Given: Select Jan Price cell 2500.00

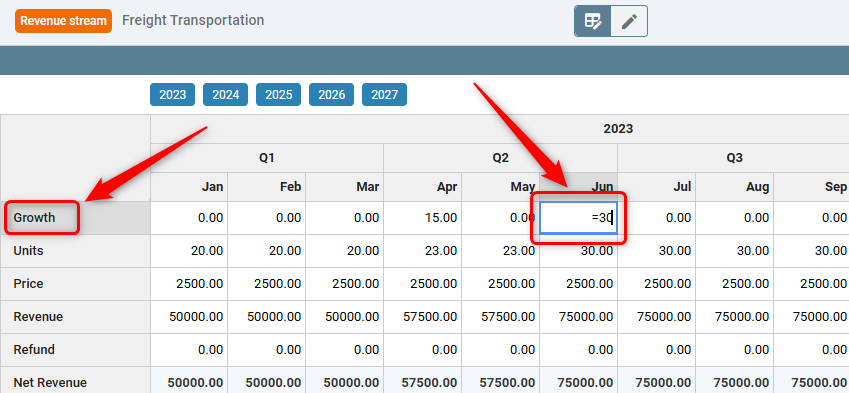Looking at the screenshot, I should click(189, 284).
